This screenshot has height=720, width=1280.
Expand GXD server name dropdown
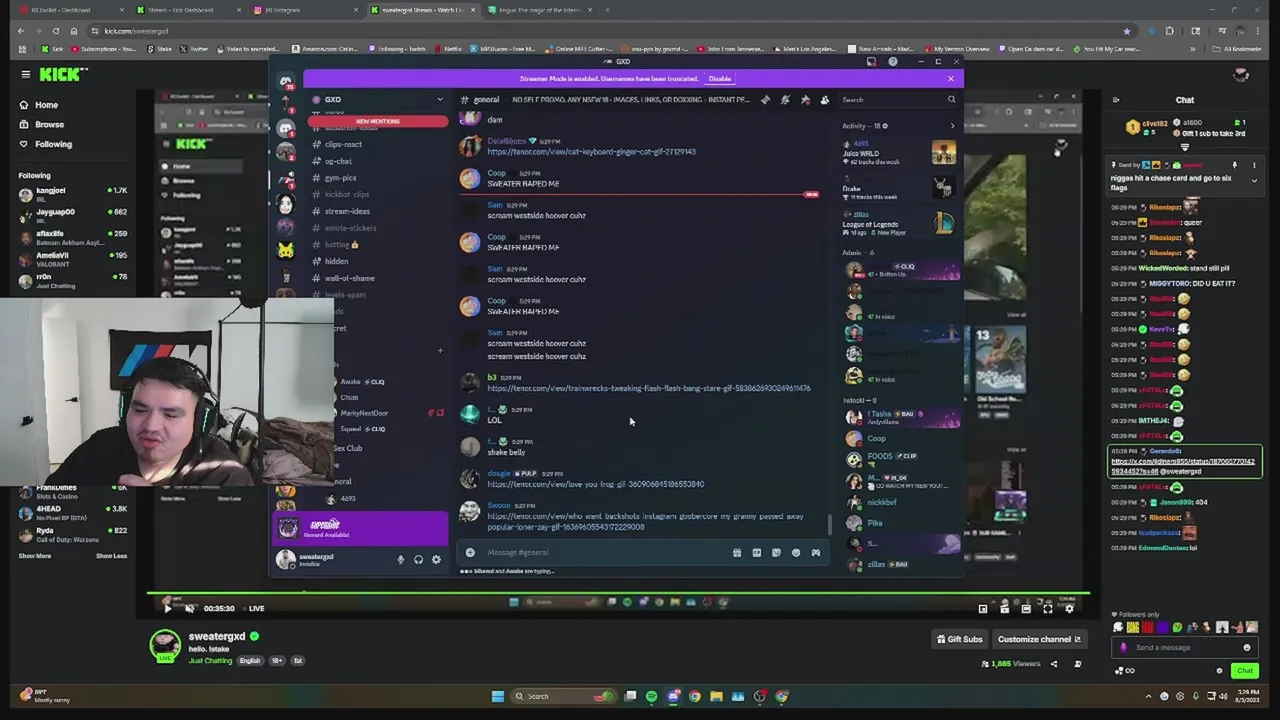tap(439, 100)
